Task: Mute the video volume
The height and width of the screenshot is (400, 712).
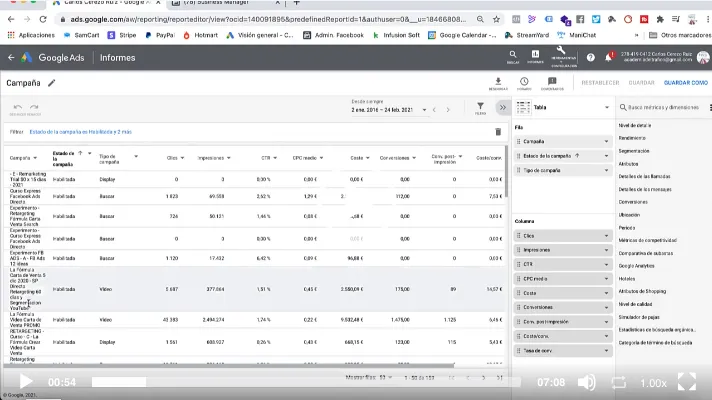Action: [x=587, y=382]
